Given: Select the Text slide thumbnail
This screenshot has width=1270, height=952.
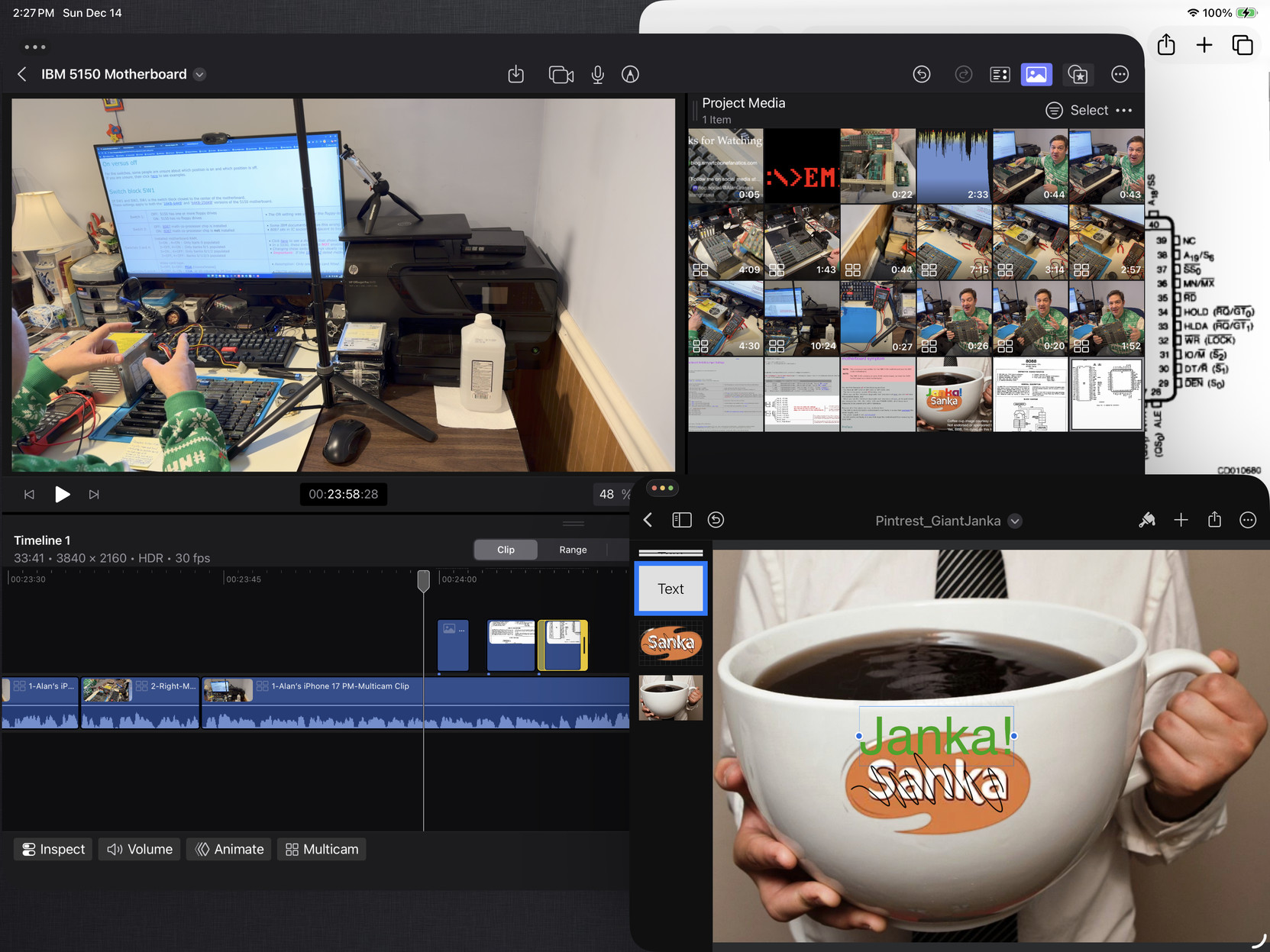Looking at the screenshot, I should [x=671, y=589].
